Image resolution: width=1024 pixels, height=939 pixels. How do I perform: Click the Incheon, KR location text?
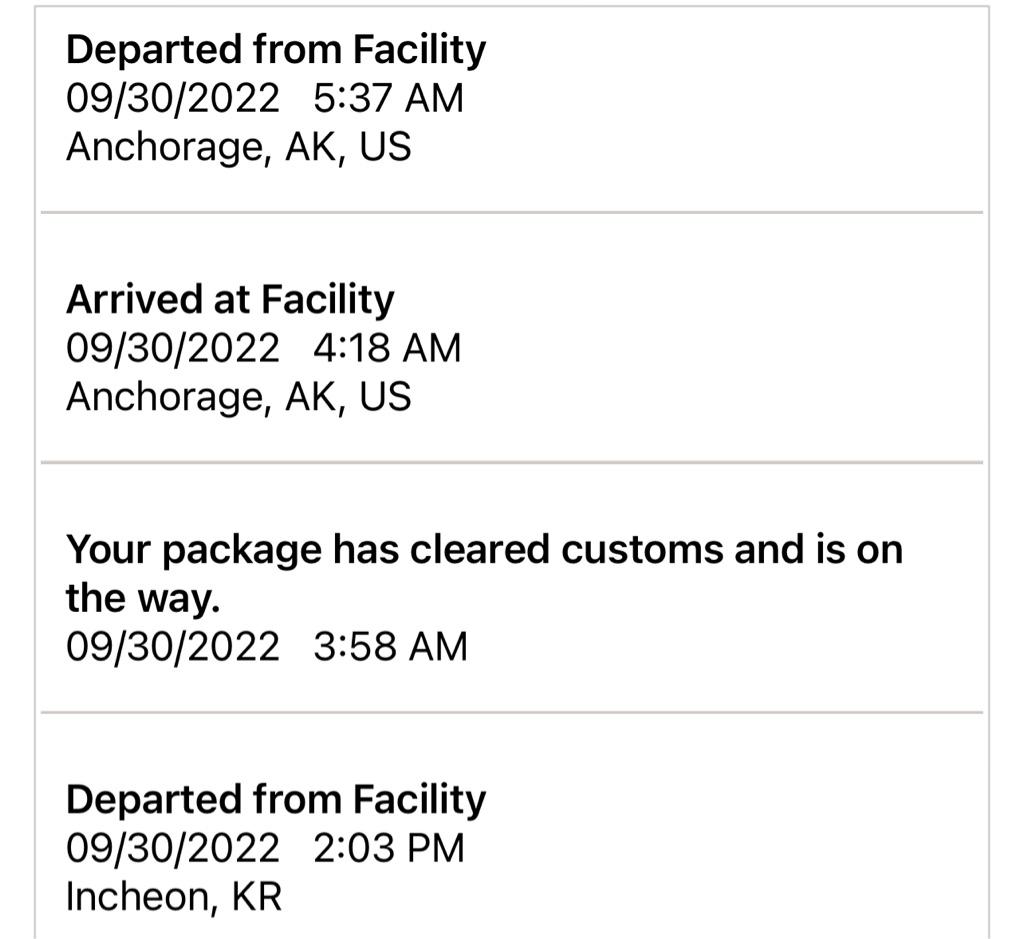point(174,897)
